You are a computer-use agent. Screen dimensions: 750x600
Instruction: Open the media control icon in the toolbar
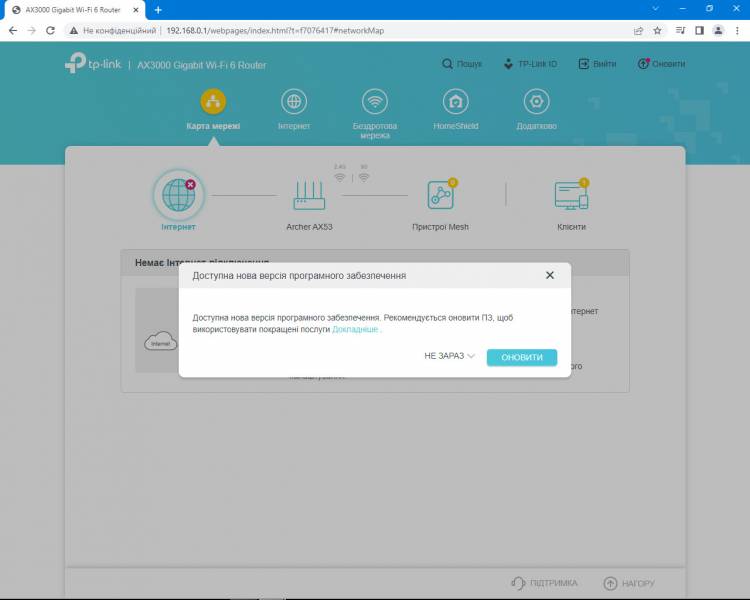(680, 31)
